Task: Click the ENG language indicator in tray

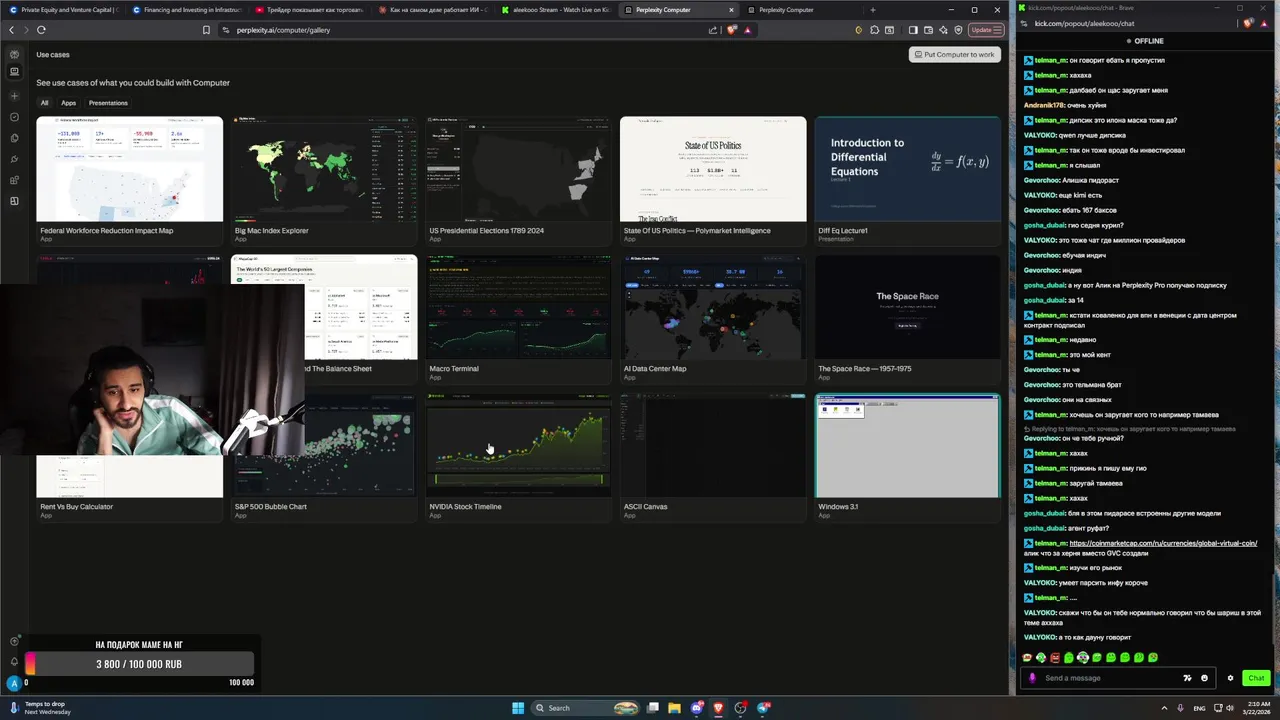Action: coord(1200,708)
